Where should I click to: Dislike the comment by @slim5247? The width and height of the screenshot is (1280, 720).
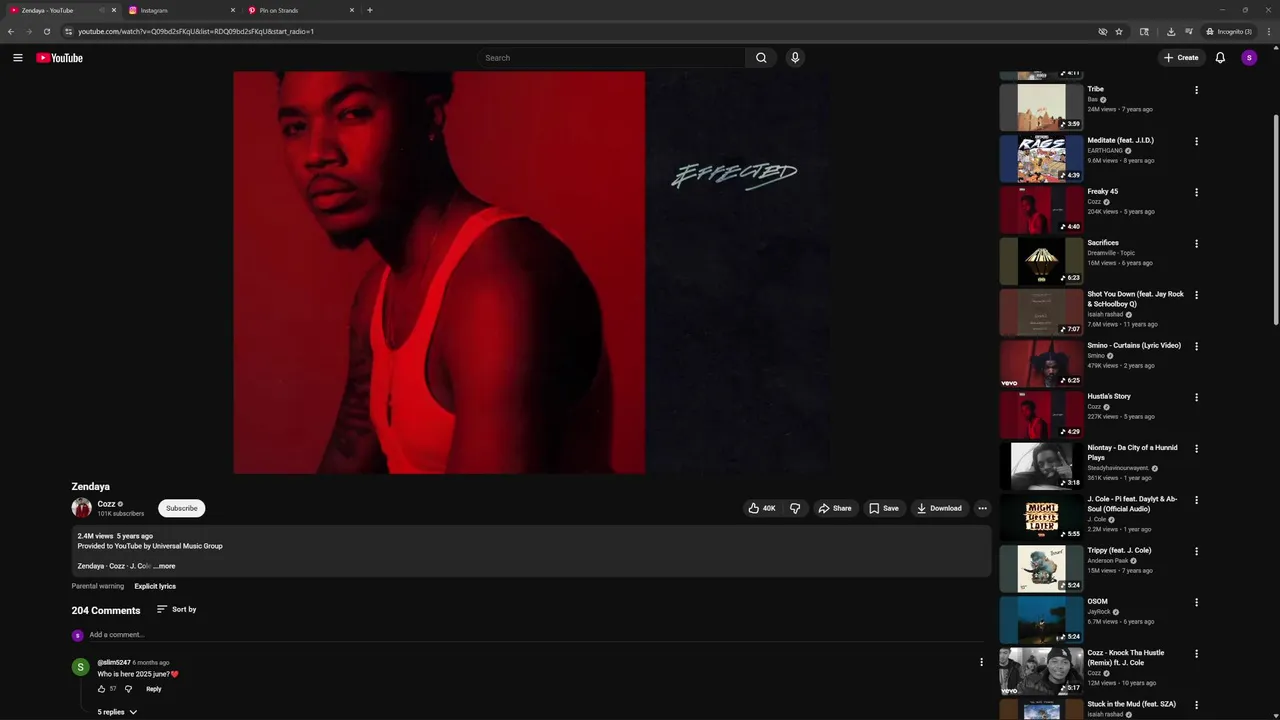tap(128, 689)
